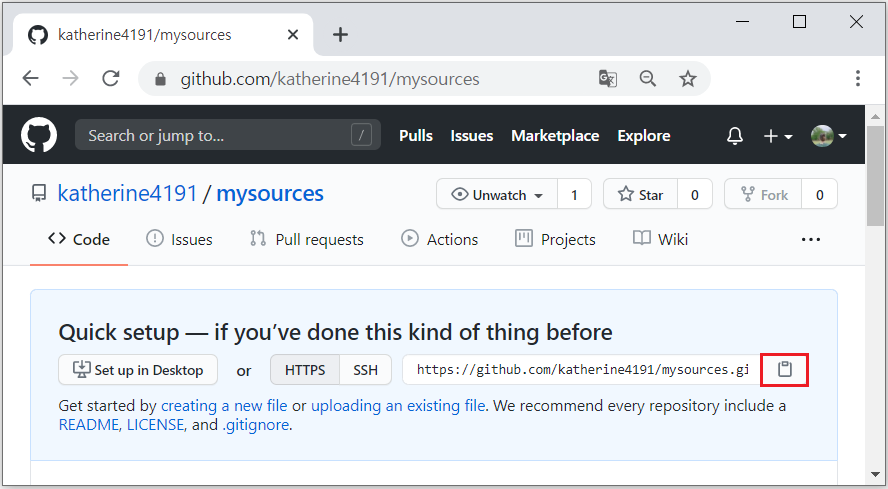View the stargazers count next to Star
This screenshot has width=888, height=489.
[x=695, y=194]
